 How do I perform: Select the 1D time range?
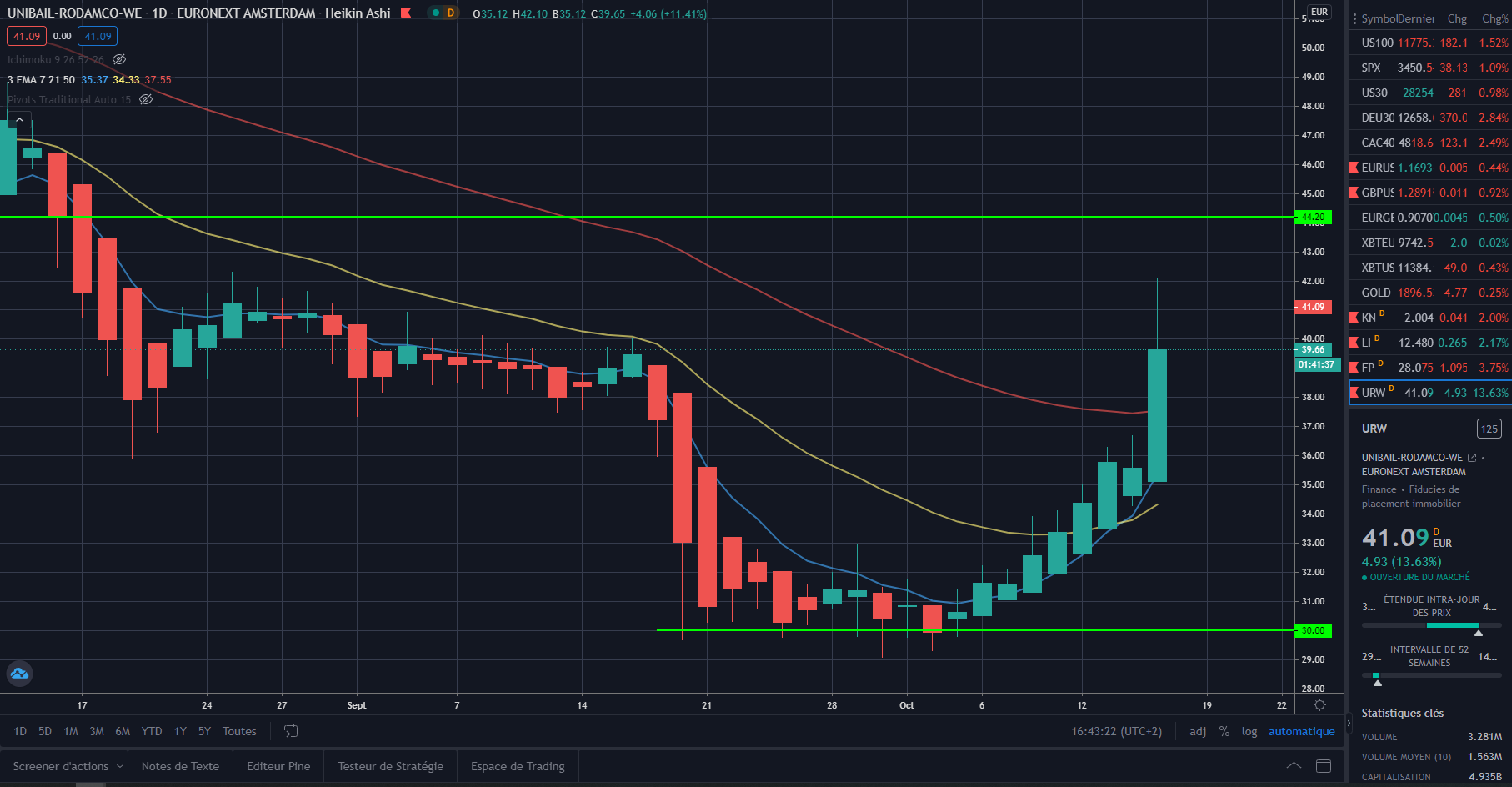(x=20, y=731)
